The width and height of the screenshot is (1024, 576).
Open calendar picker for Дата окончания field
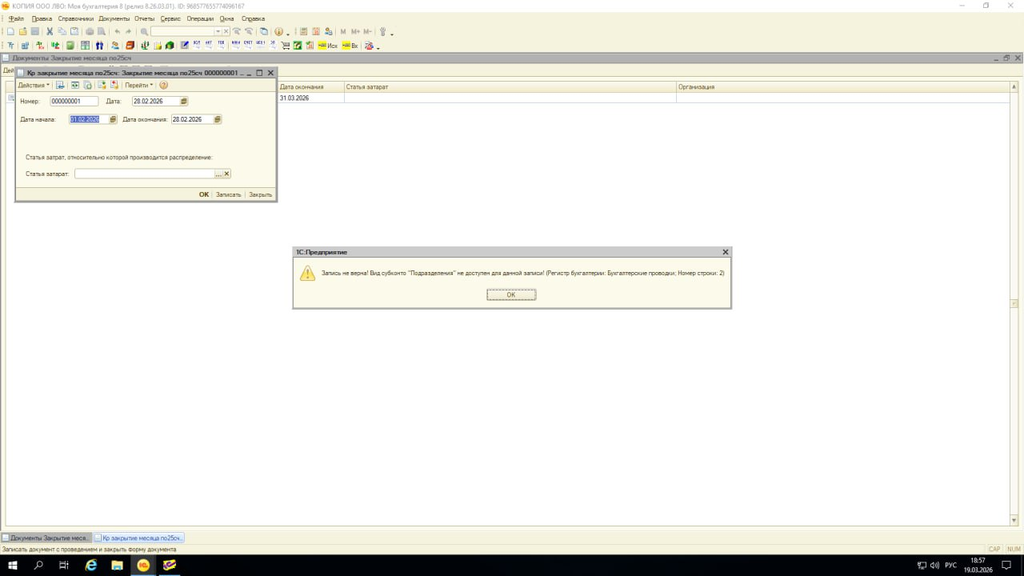point(217,119)
